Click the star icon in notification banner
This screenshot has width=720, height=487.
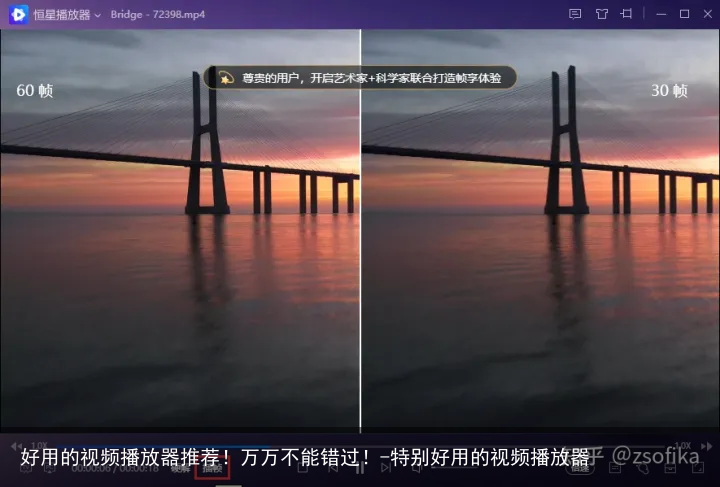coord(226,77)
